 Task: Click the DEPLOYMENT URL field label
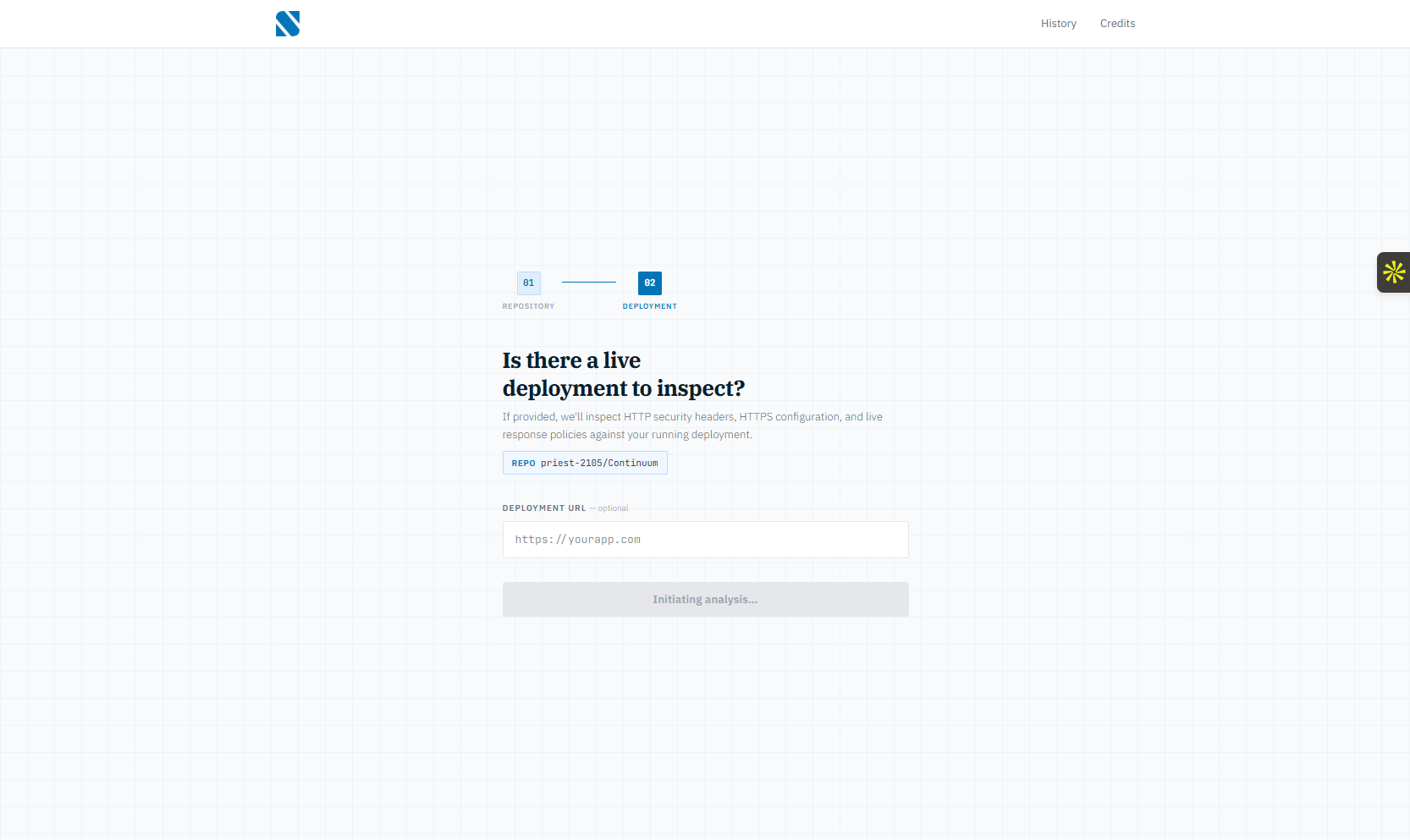click(x=543, y=508)
